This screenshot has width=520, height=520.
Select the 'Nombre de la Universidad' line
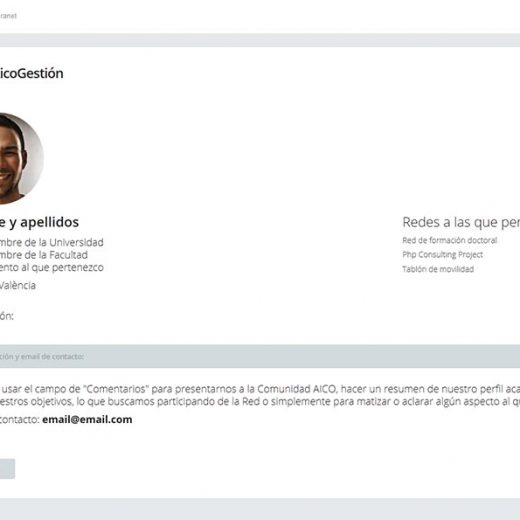coord(51,242)
